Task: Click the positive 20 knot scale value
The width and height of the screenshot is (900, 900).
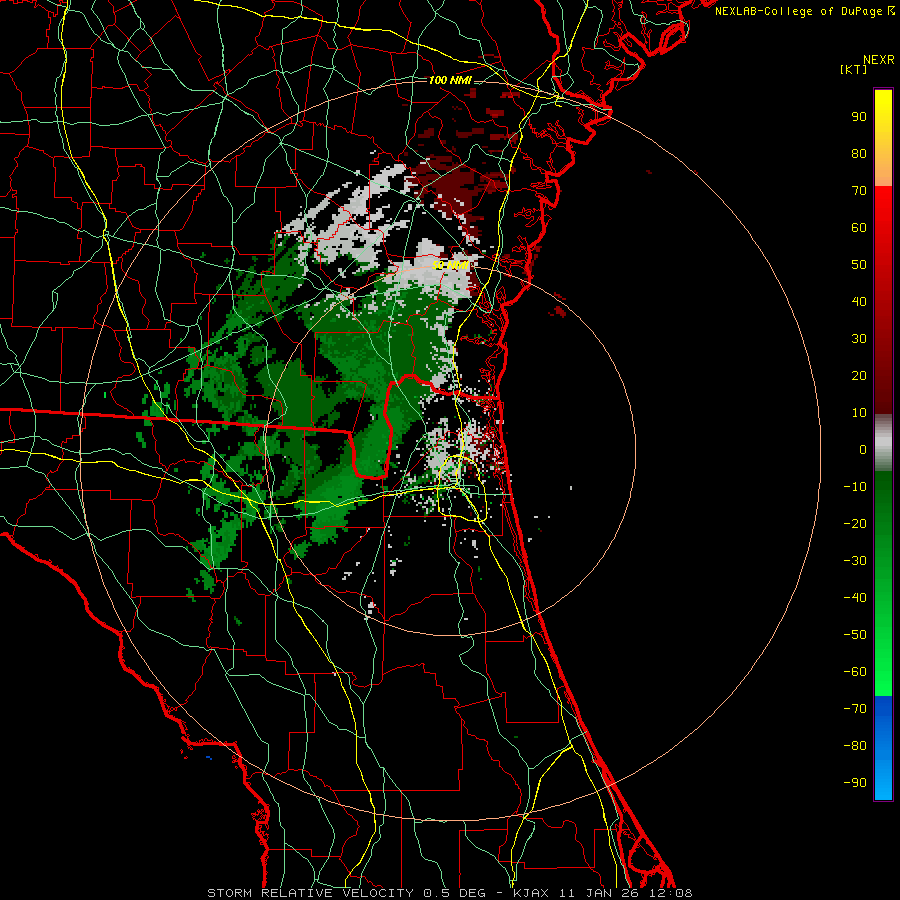Action: pos(859,376)
